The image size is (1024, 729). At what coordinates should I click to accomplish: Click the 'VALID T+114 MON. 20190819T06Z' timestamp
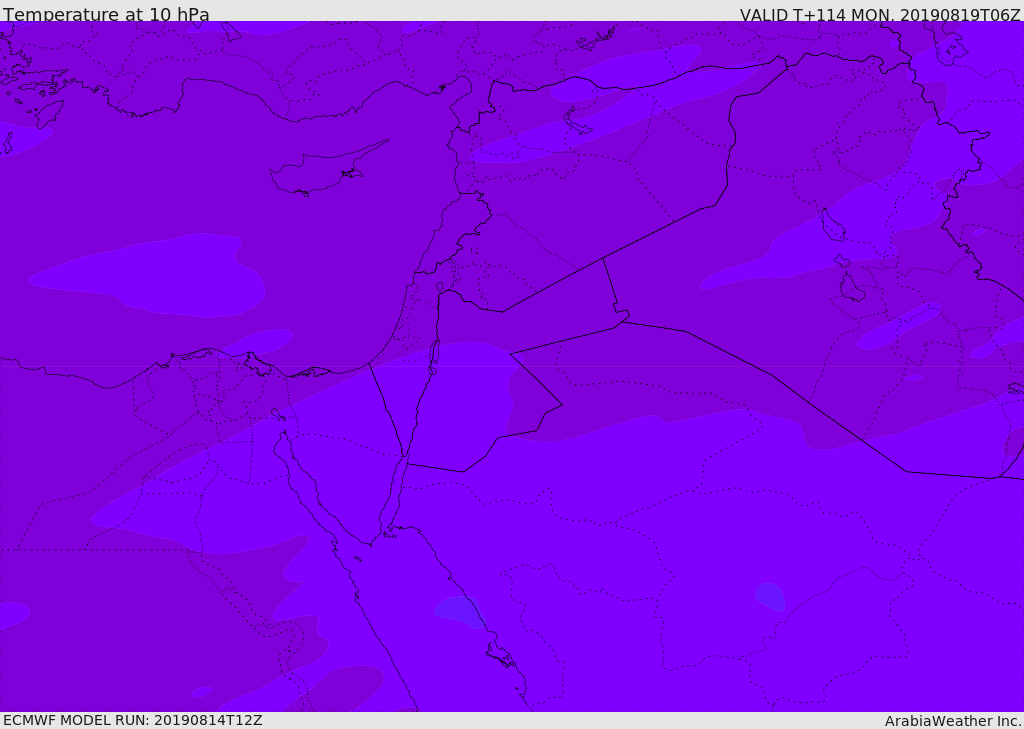880,14
